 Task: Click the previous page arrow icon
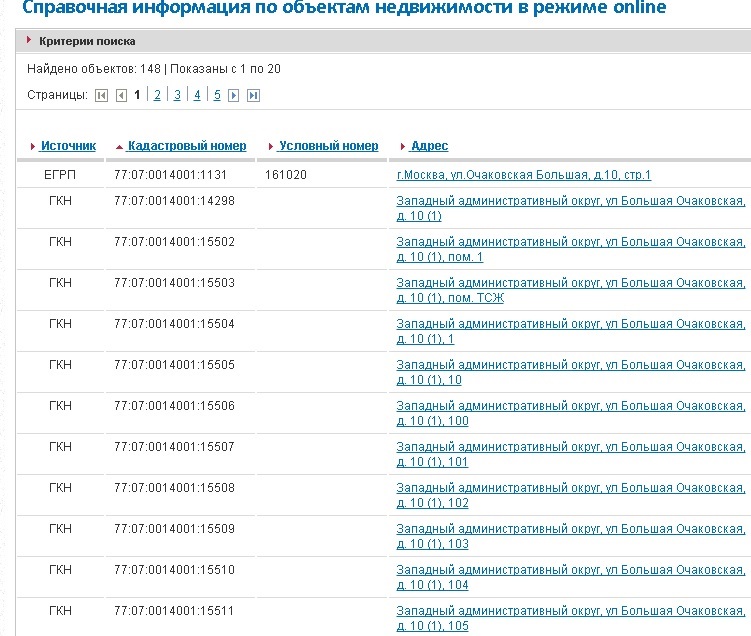pyautogui.click(x=121, y=96)
